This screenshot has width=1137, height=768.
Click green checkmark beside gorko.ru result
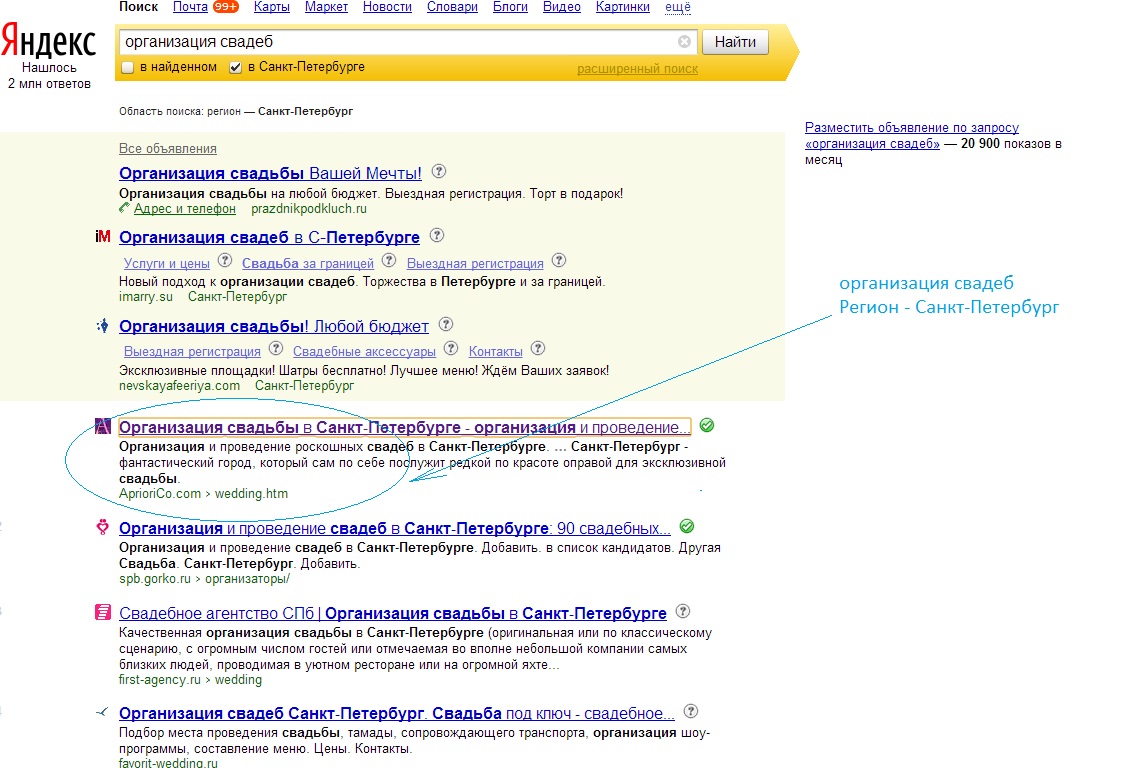(x=687, y=527)
